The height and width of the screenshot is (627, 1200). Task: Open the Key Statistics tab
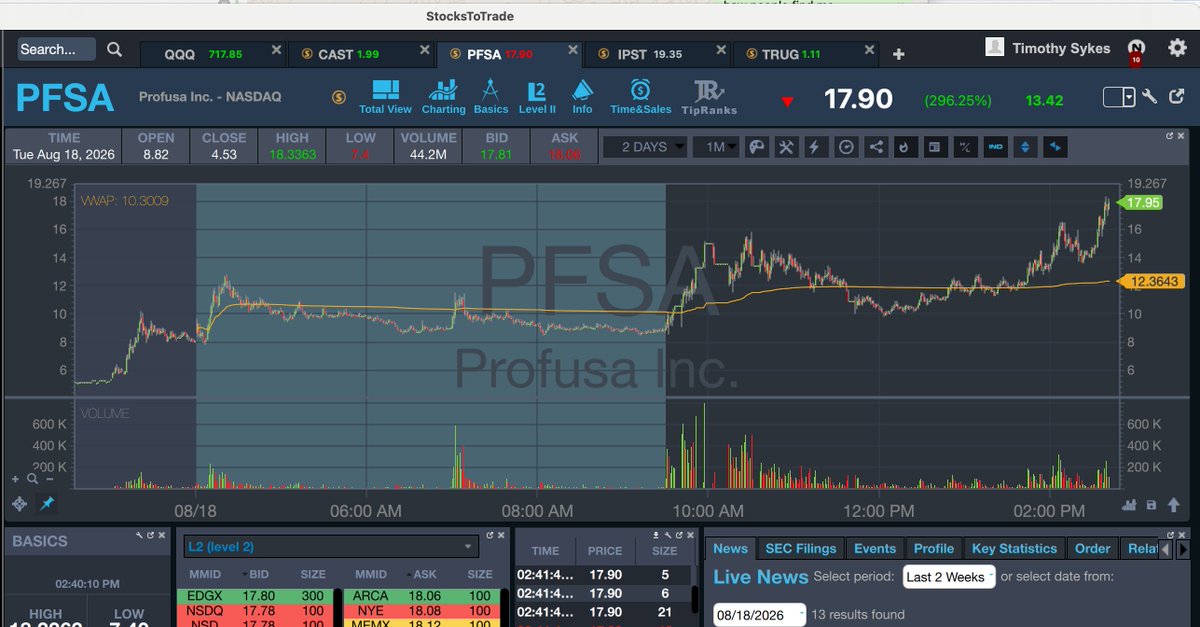pyautogui.click(x=1014, y=548)
